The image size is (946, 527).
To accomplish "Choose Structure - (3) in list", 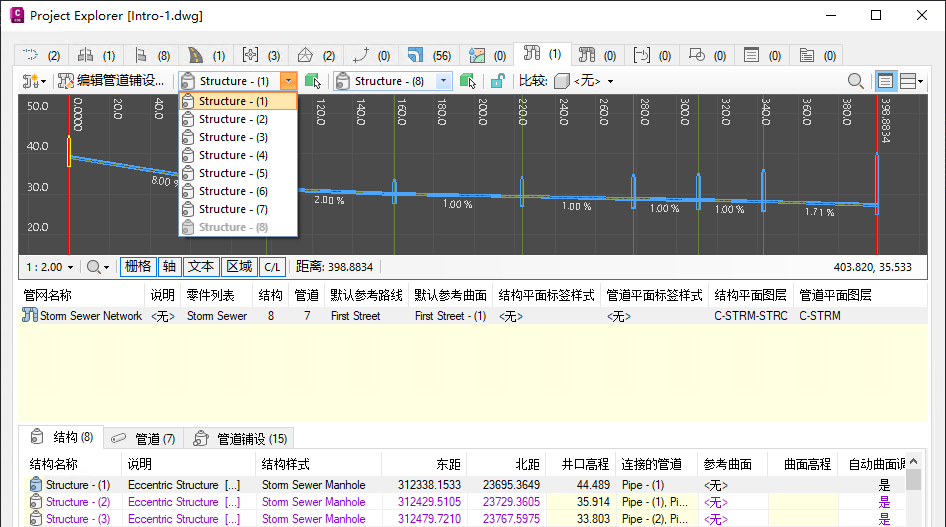I will pyautogui.click(x=238, y=137).
